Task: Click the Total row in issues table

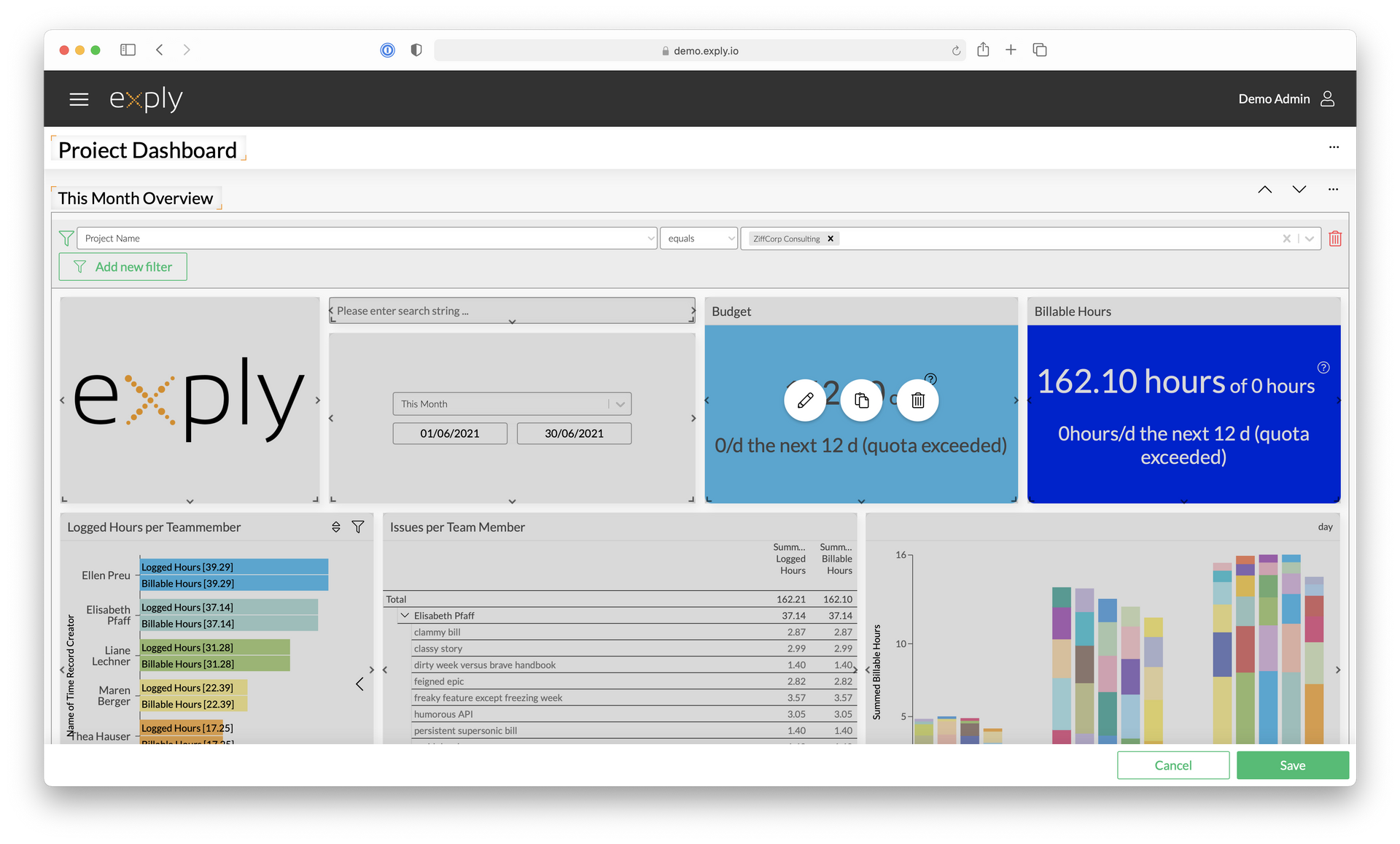Action: point(620,600)
